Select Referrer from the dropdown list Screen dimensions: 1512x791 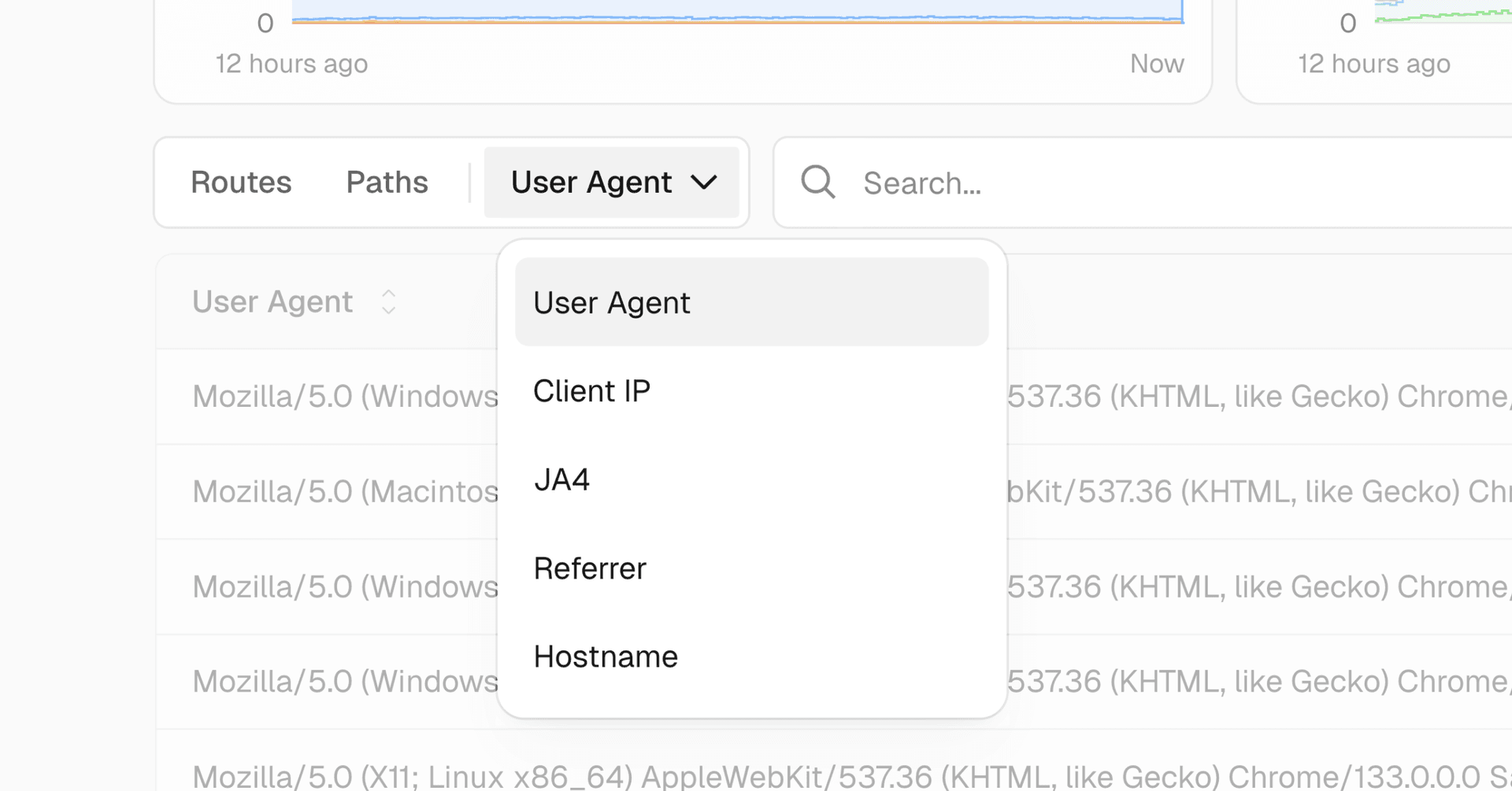(589, 568)
